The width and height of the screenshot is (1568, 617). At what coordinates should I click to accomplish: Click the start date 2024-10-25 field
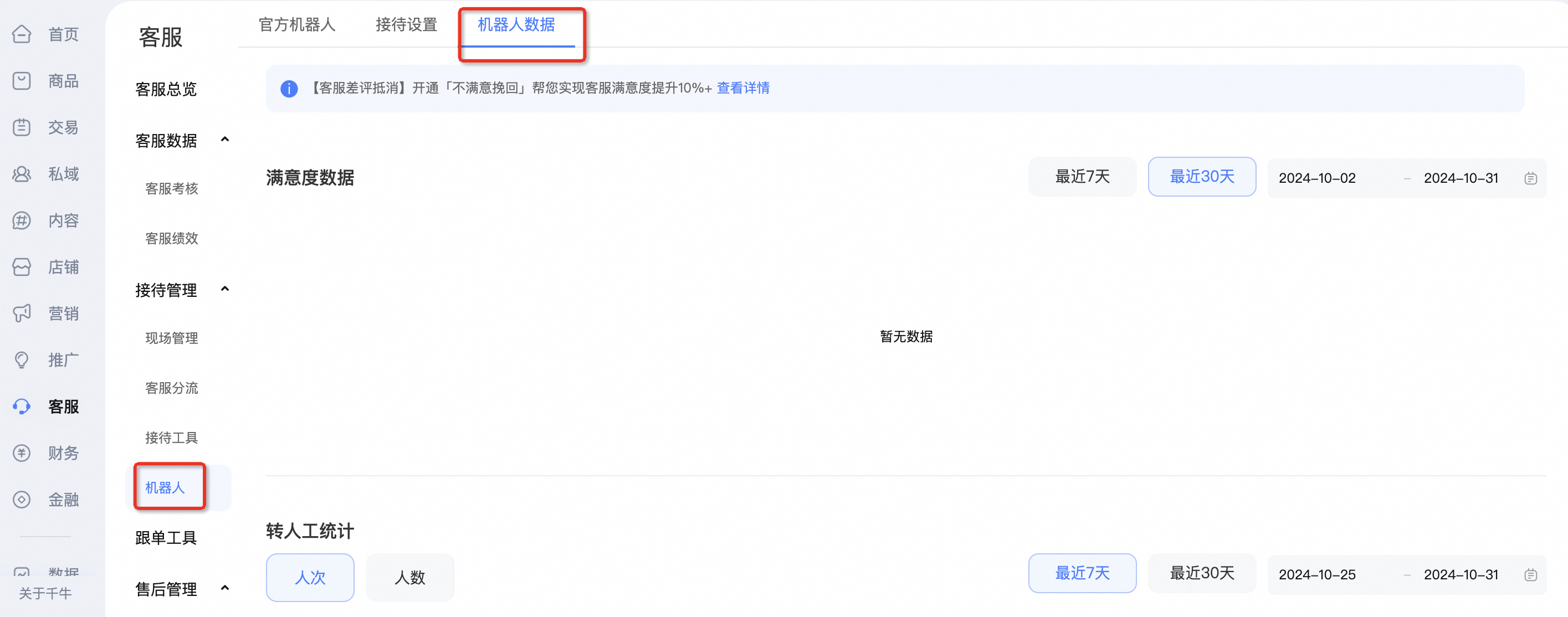point(1317,575)
